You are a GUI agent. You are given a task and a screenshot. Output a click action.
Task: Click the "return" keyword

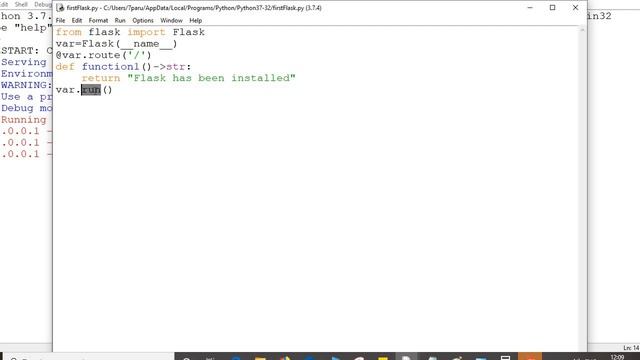101,78
